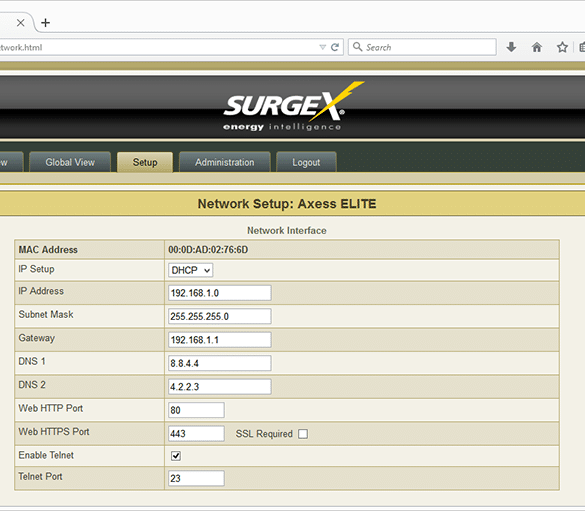Click the Web HTTPS Port label
Screen dimensions: 585x511
[x=54, y=432]
